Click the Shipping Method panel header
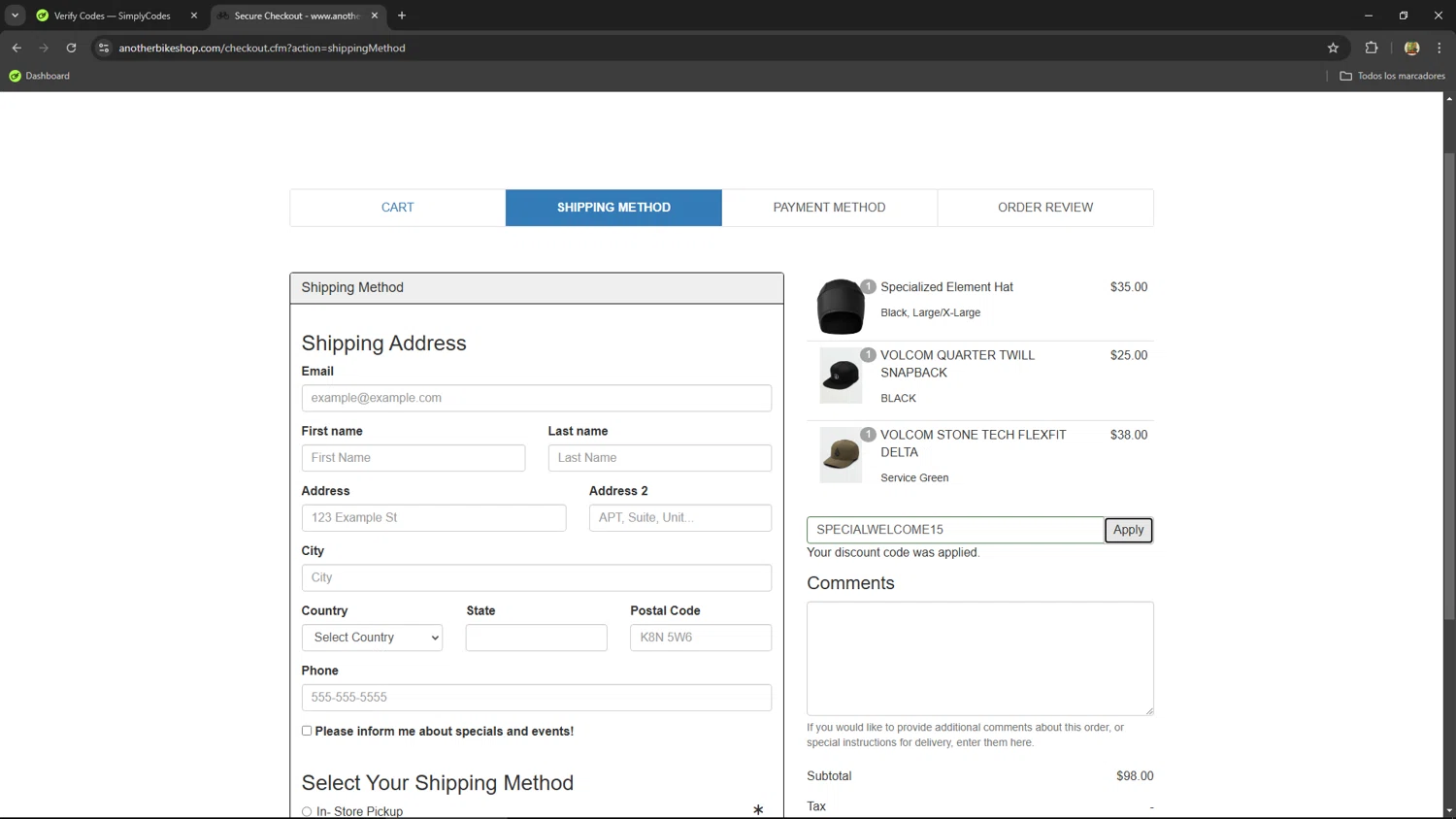This screenshot has height=819, width=1456. [x=537, y=288]
